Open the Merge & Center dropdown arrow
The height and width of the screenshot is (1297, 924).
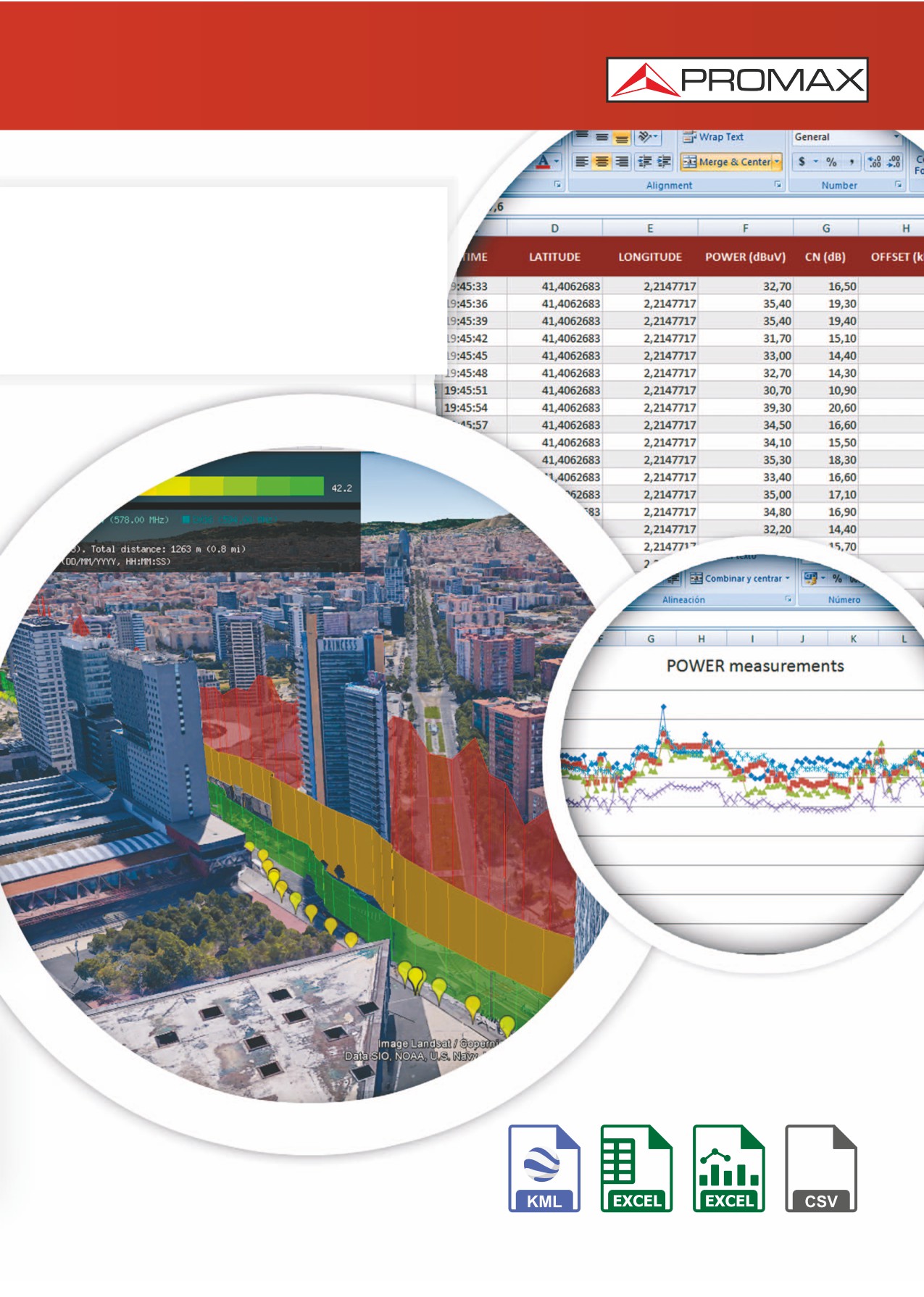click(778, 162)
